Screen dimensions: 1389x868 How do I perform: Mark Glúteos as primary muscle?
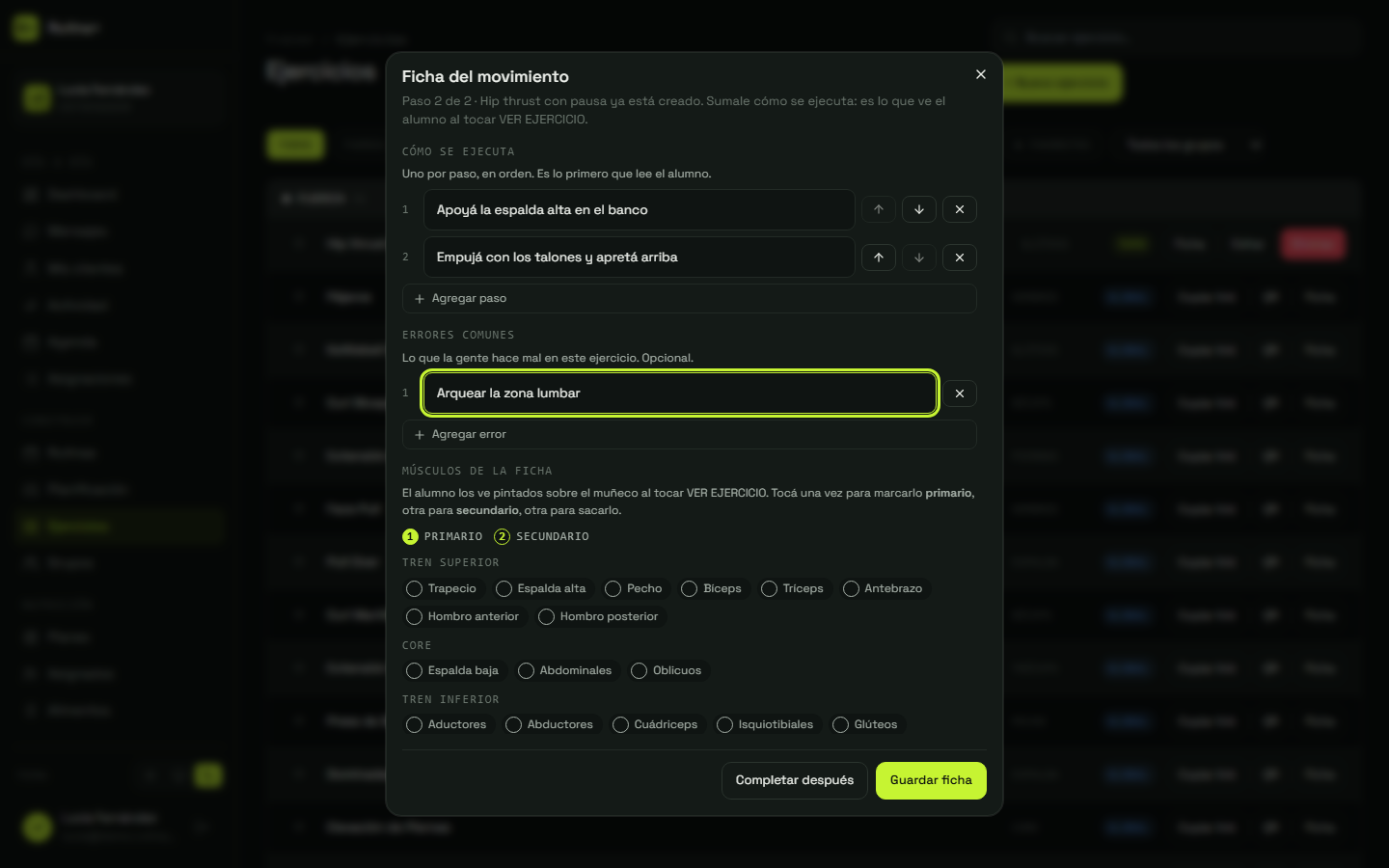866,724
